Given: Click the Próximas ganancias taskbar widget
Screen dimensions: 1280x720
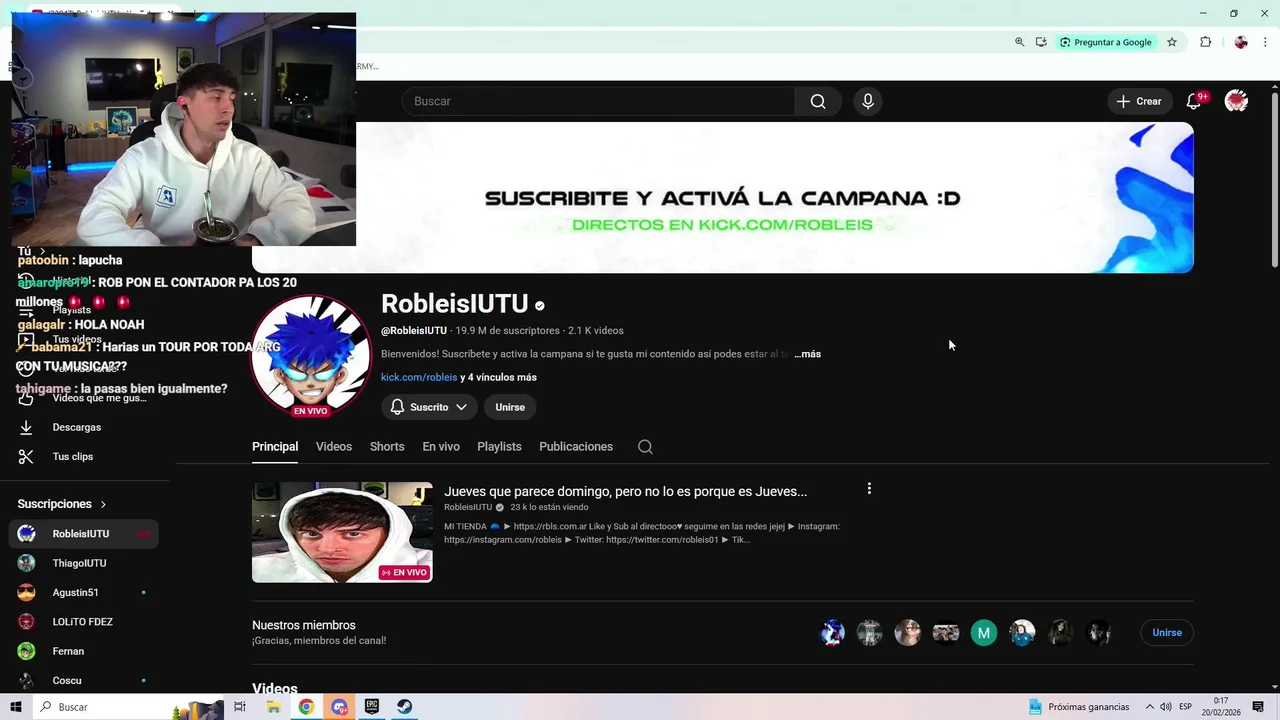Looking at the screenshot, I should (1080, 707).
